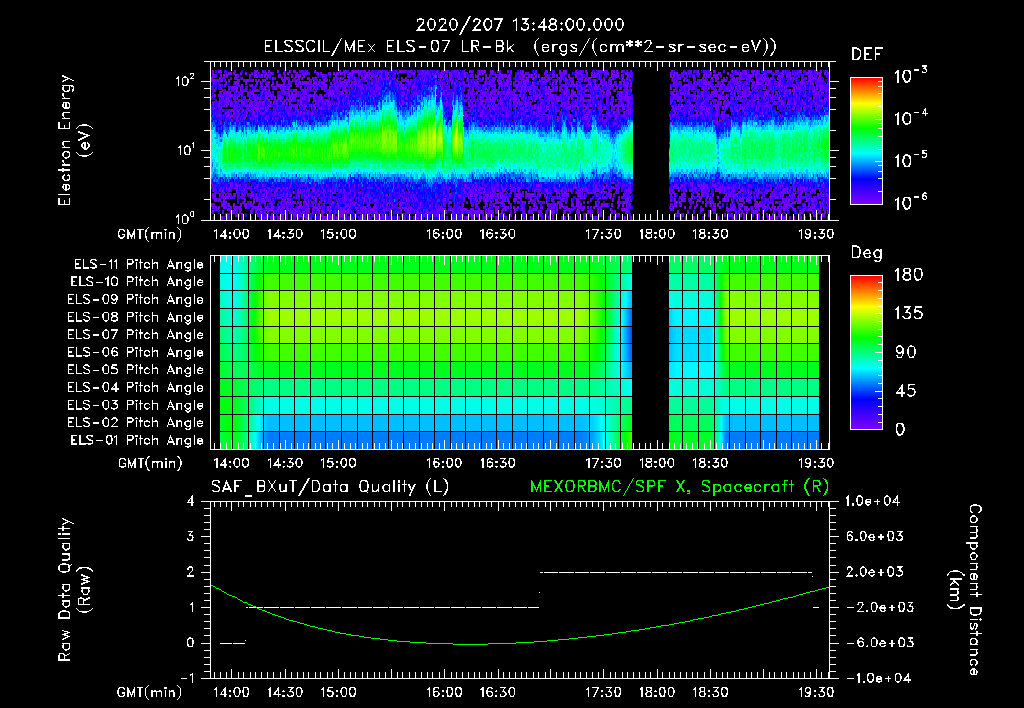
Task: Click the ELS-11 Pitch Angle row label
Action: (x=138, y=265)
